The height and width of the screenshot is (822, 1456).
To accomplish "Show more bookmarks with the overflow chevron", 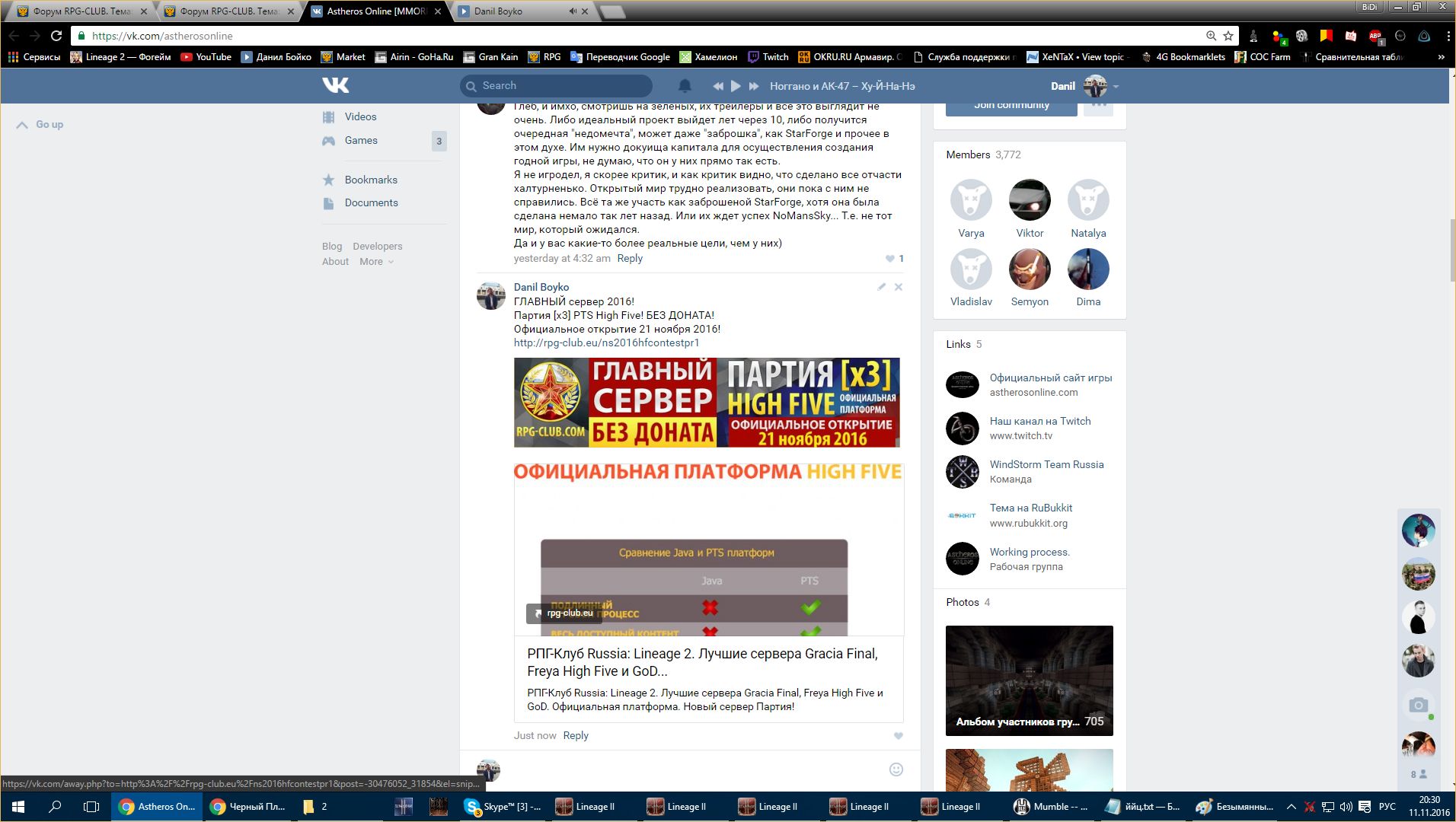I will (1441, 57).
